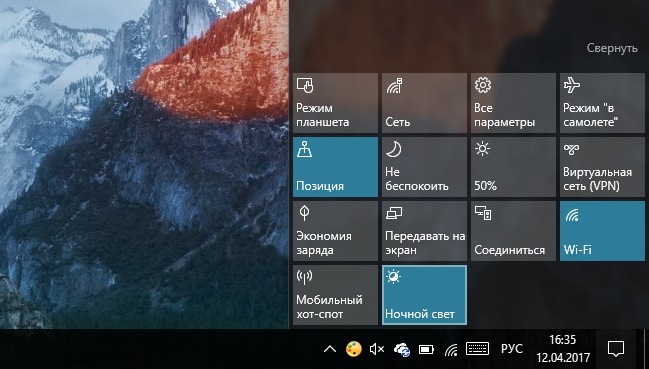The width and height of the screenshot is (649, 369).
Task: Collapse quick actions with Свернуть
Action: [x=612, y=48]
